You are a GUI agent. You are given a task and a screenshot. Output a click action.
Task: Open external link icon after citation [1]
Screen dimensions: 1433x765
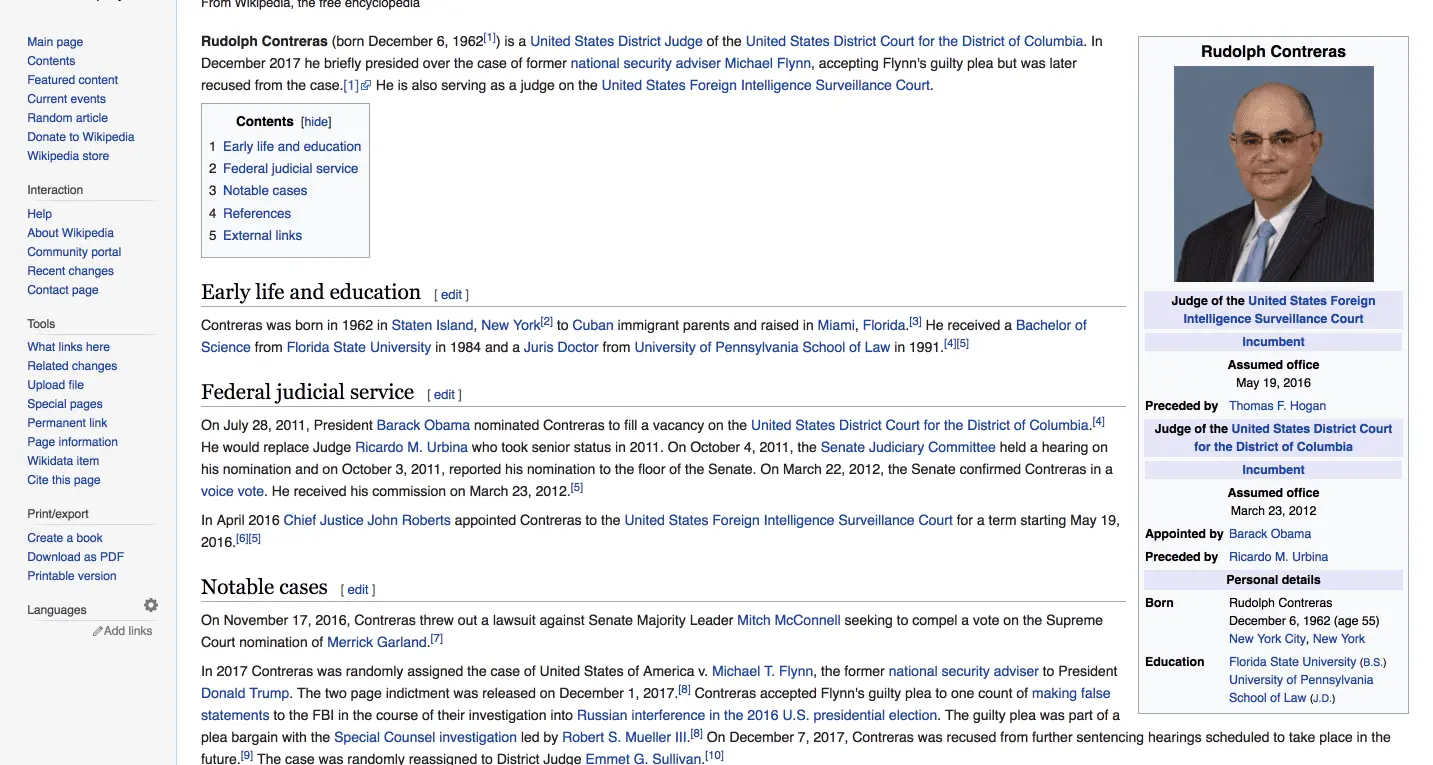pos(366,86)
